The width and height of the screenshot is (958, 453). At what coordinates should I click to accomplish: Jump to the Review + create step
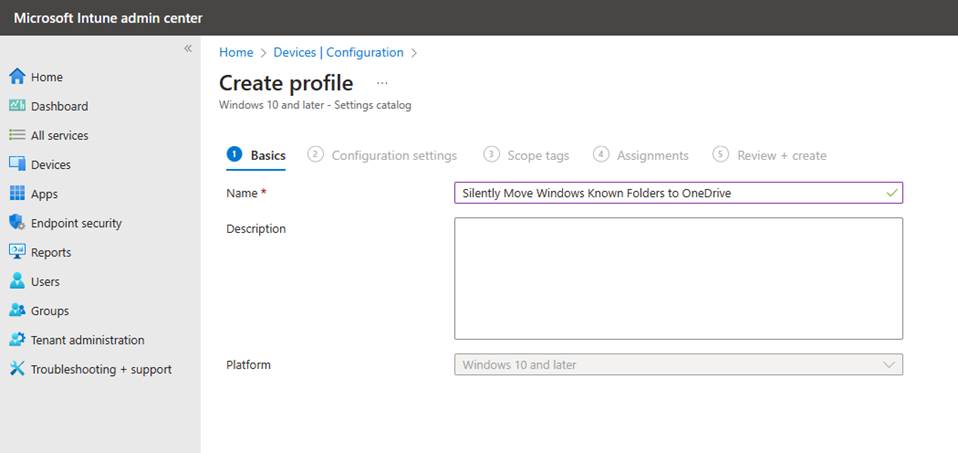[781, 155]
